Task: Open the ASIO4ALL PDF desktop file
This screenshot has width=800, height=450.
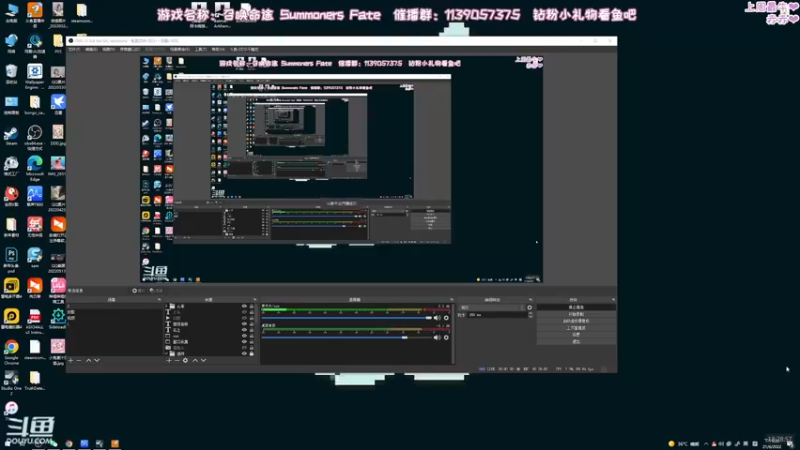Action: pyautogui.click(x=34, y=321)
